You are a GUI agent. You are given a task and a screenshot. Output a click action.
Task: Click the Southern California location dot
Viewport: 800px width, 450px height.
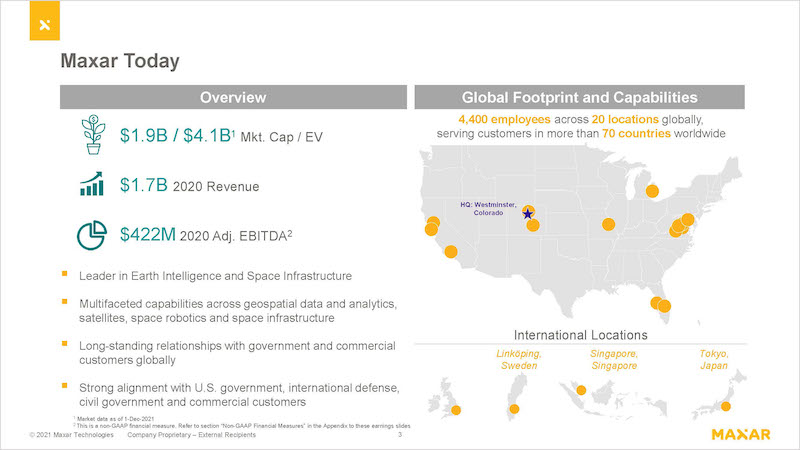pyautogui.click(x=451, y=252)
